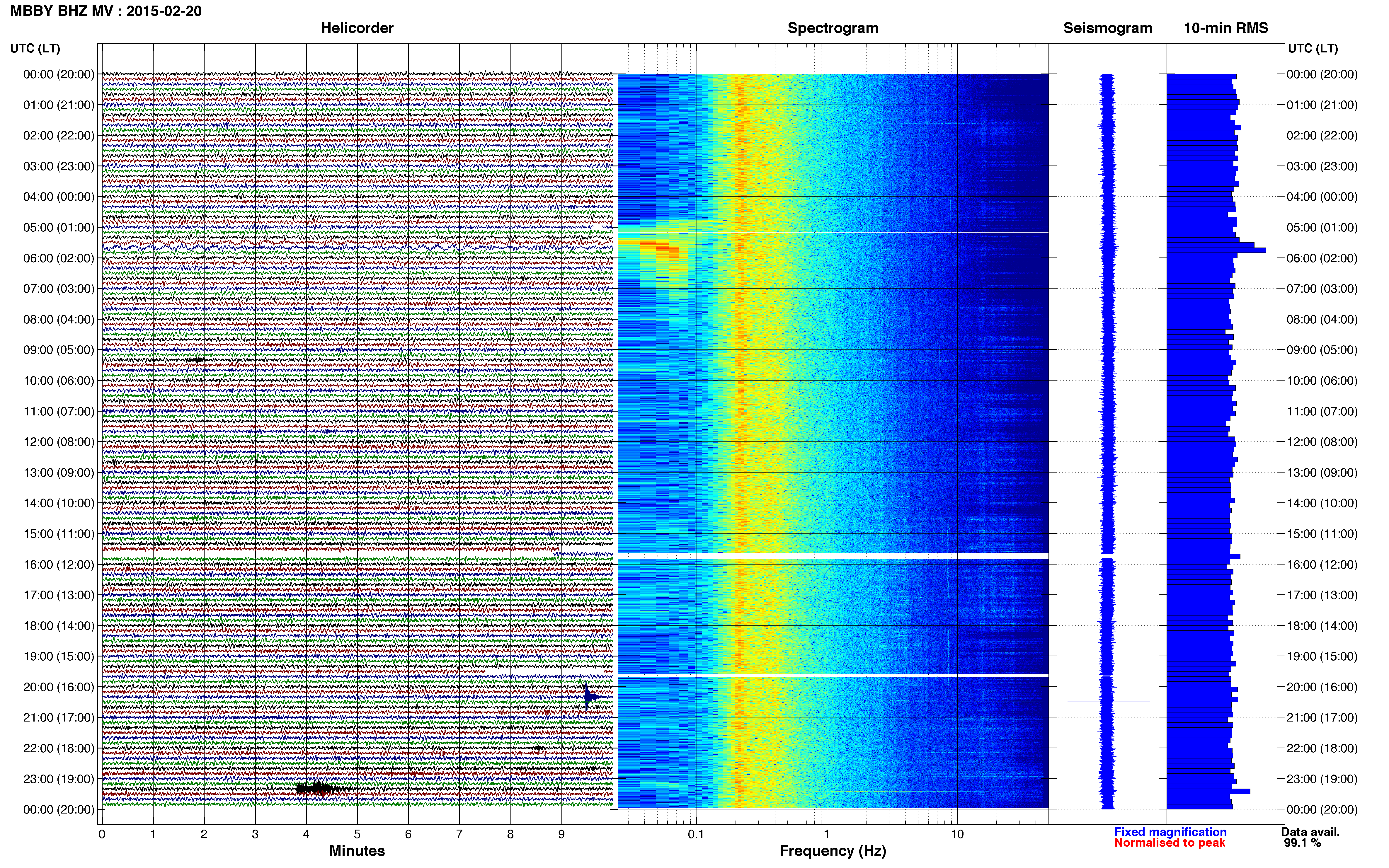The height and width of the screenshot is (868, 1389).
Task: Select the "1" tick on the Frequency axis
Action: pos(827,834)
